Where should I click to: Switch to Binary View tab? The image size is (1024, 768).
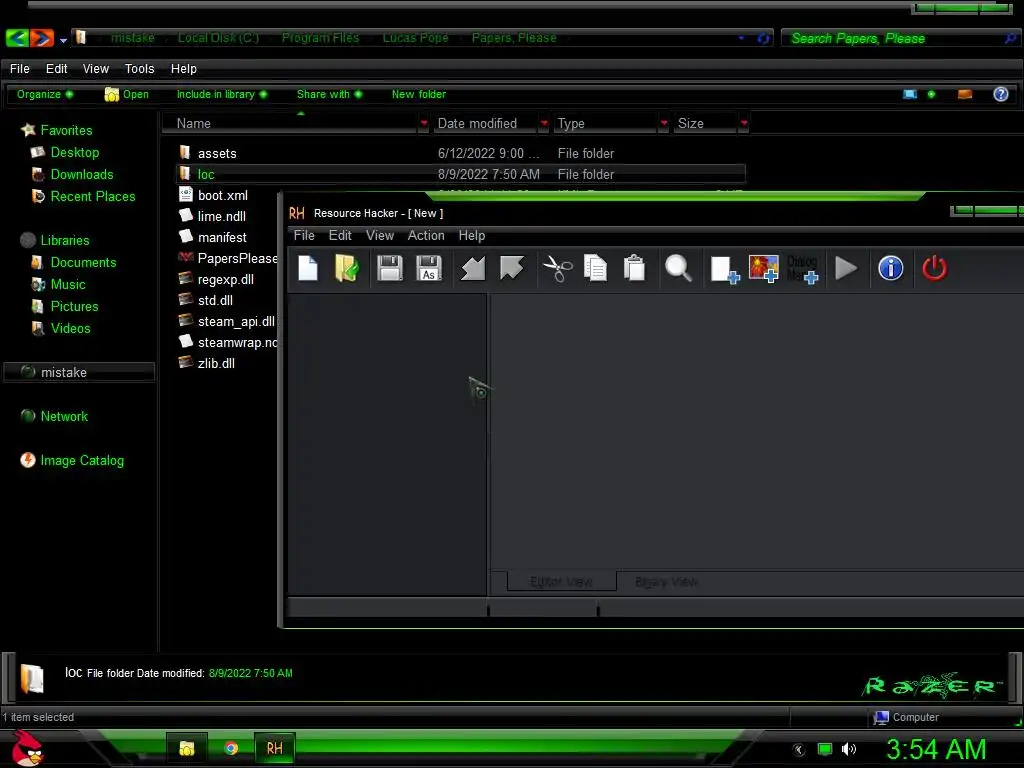[666, 581]
